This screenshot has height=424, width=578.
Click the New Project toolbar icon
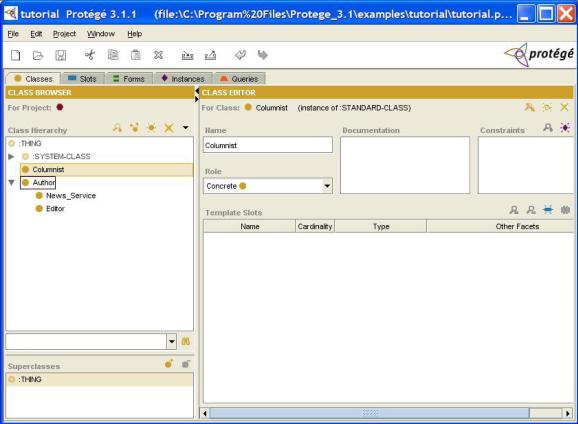coord(15,55)
